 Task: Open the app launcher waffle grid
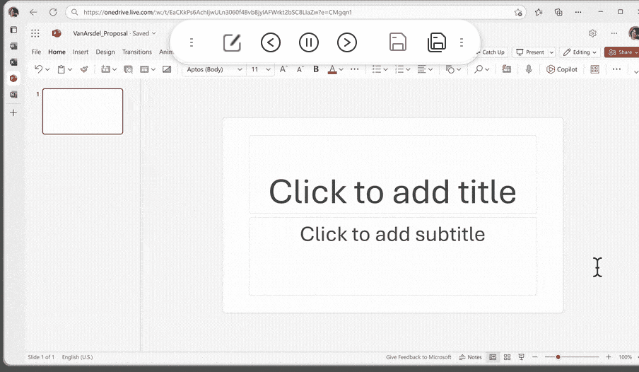tap(35, 33)
